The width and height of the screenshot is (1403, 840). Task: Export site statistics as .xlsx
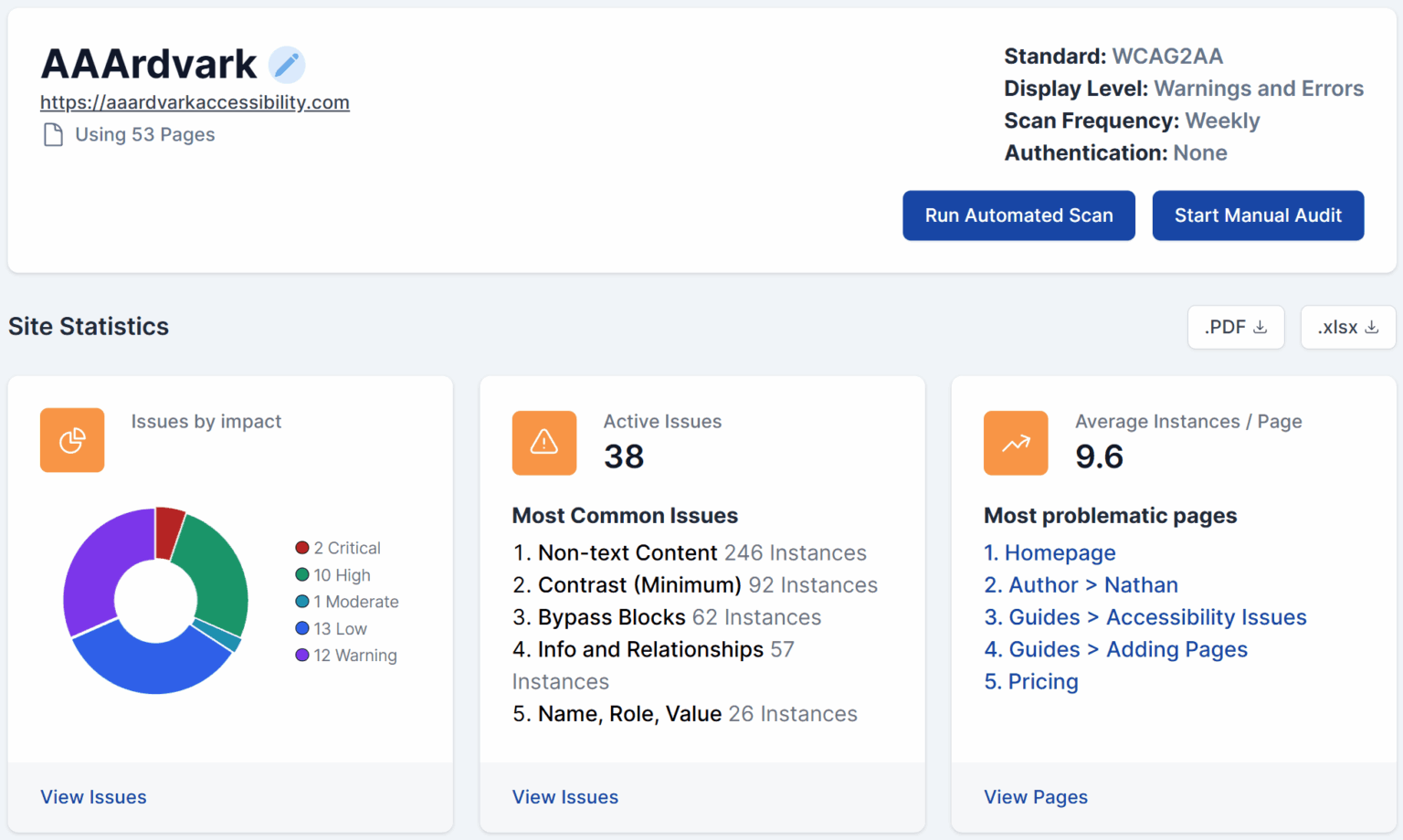pyautogui.click(x=1347, y=327)
